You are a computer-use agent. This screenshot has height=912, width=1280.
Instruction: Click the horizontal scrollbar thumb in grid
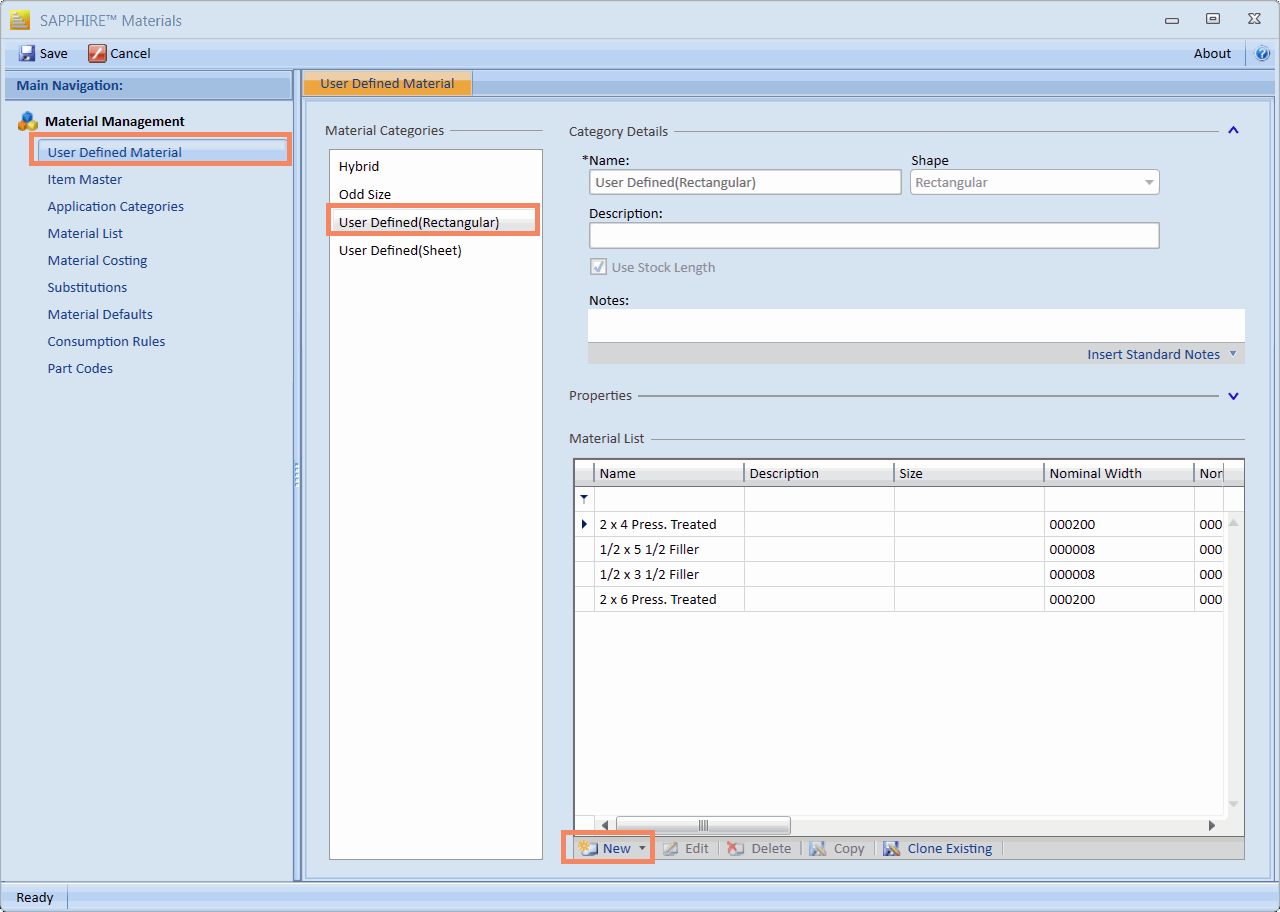(703, 825)
